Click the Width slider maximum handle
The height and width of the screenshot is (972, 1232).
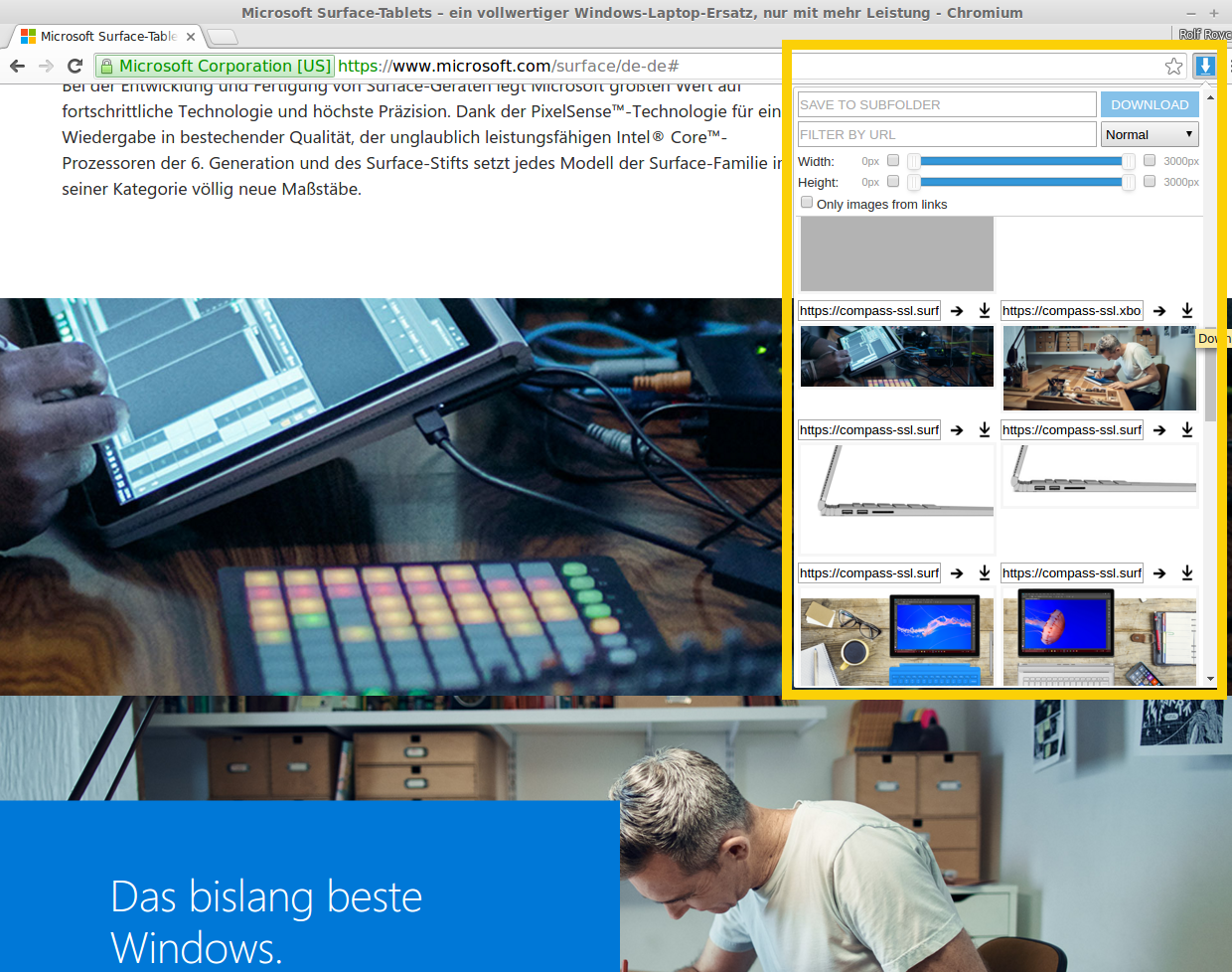pos(1128,161)
